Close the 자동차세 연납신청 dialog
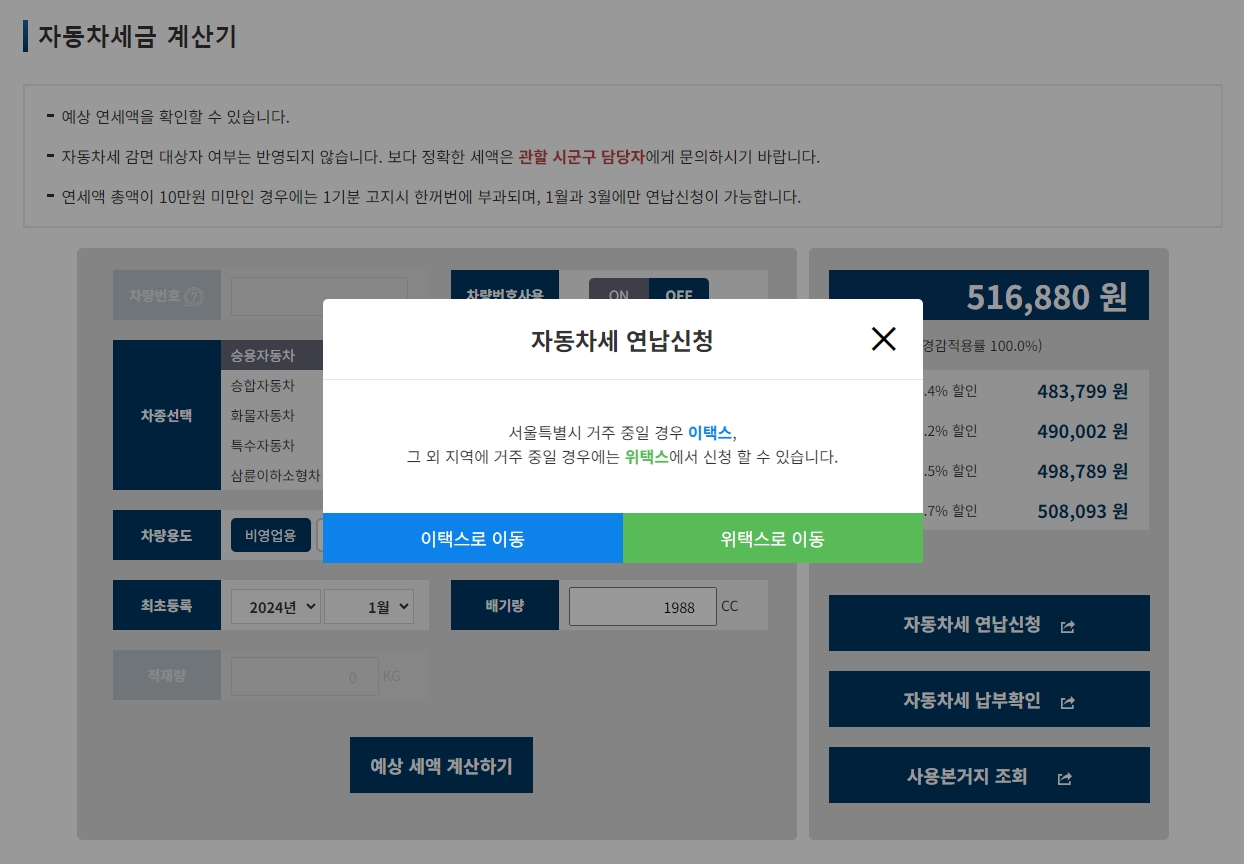Viewport: 1244px width, 864px height. coord(884,339)
